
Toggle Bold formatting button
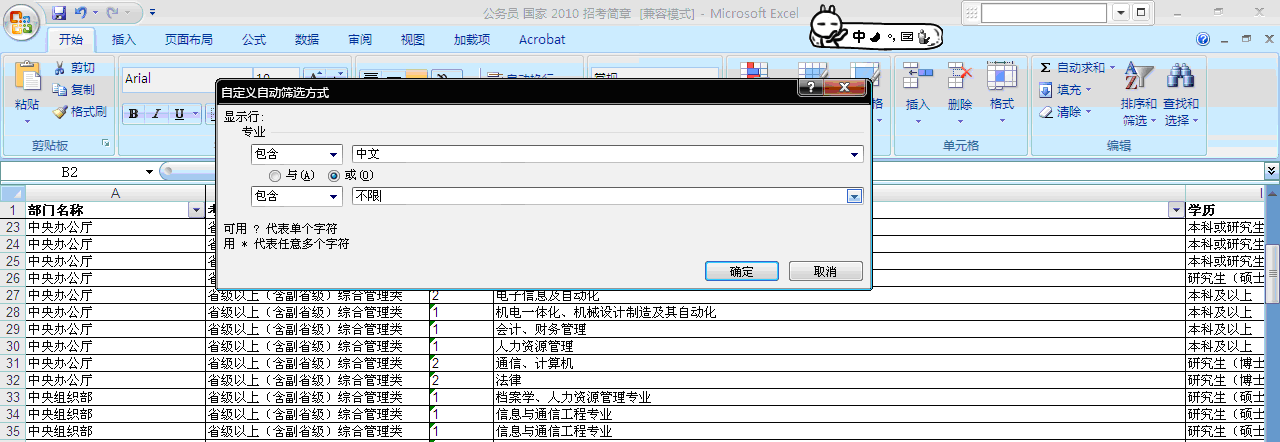point(133,114)
